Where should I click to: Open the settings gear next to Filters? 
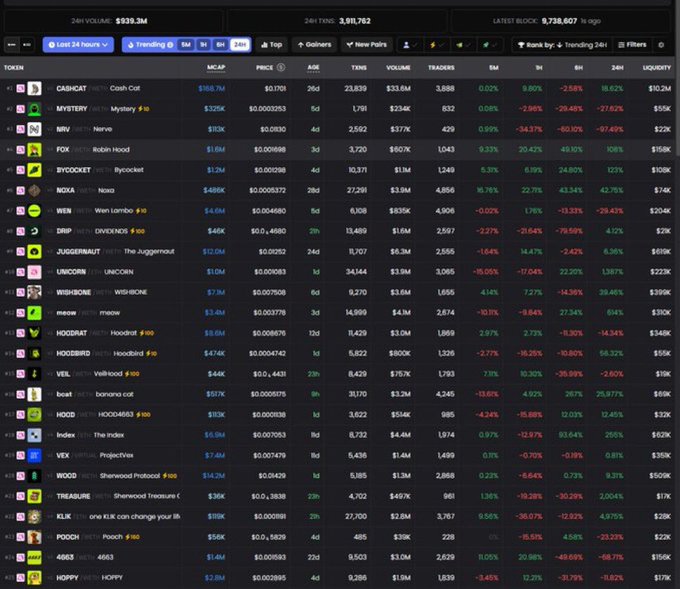pos(661,45)
